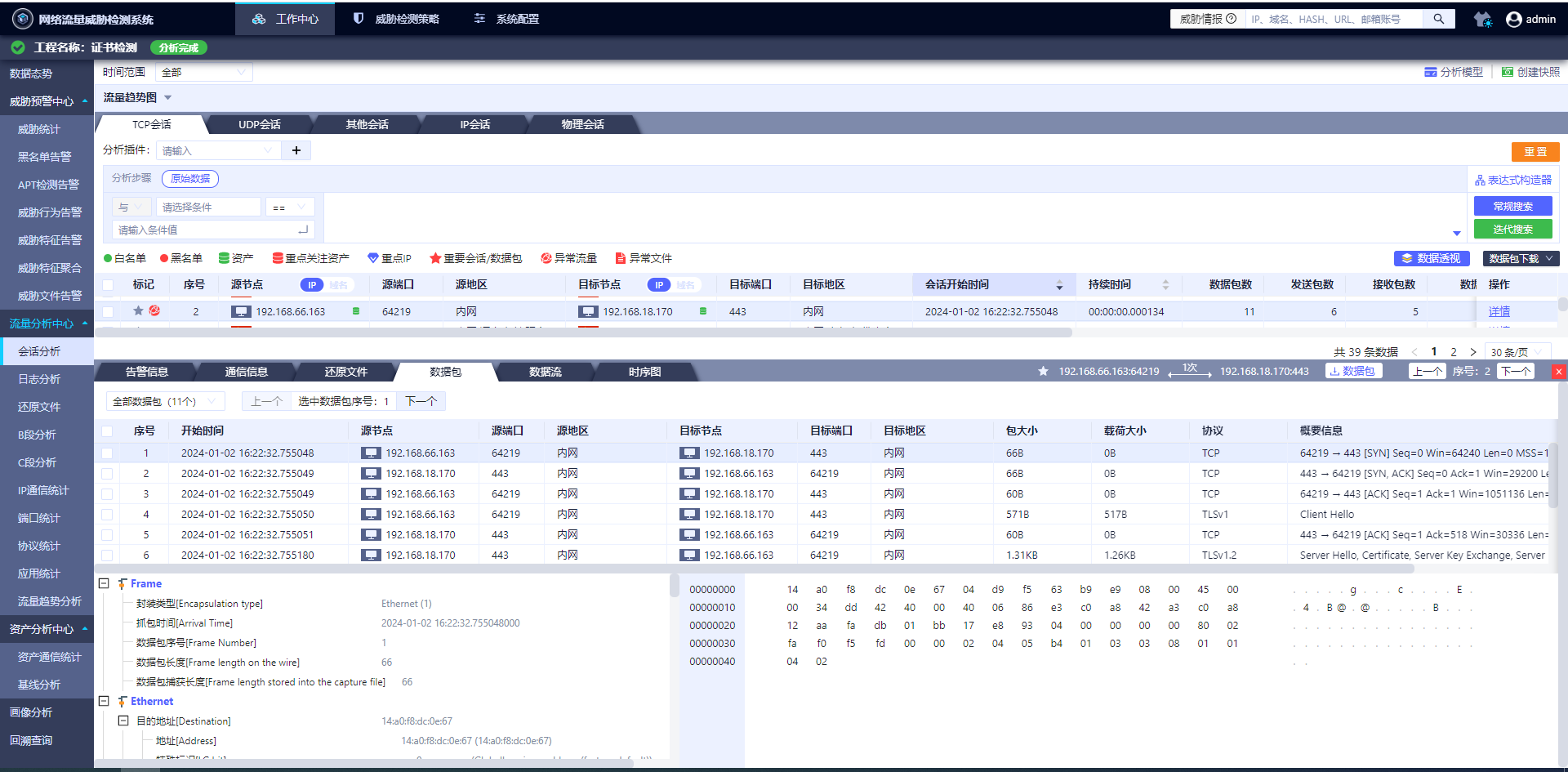Click the red blacklist icon in row 2
This screenshot has width=1568, height=772.
point(154,311)
